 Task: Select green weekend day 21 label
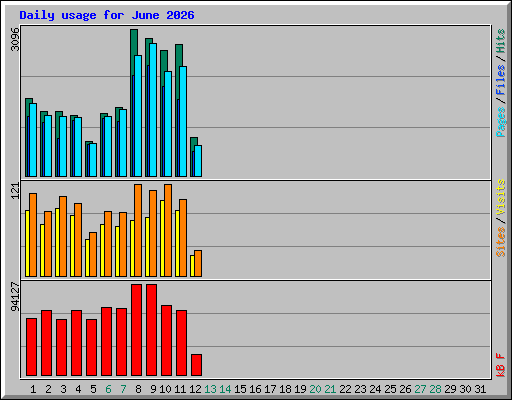coord(330,389)
